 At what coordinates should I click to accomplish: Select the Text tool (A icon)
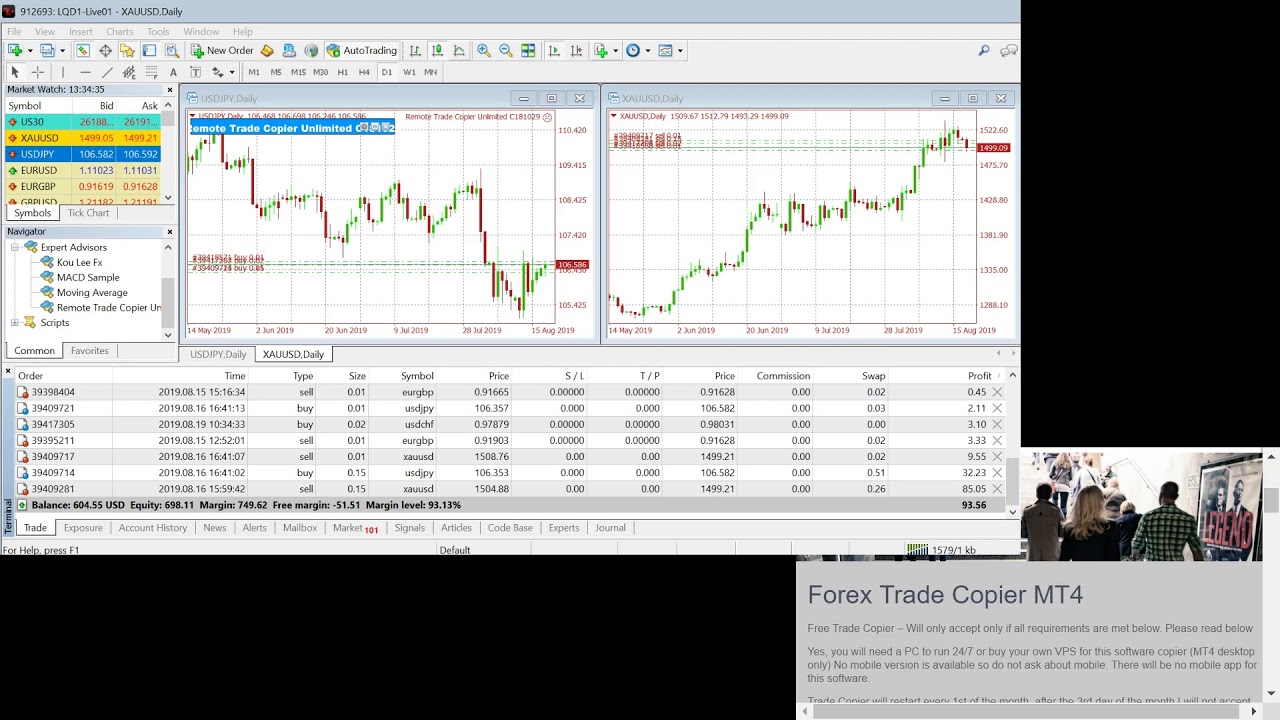173,72
